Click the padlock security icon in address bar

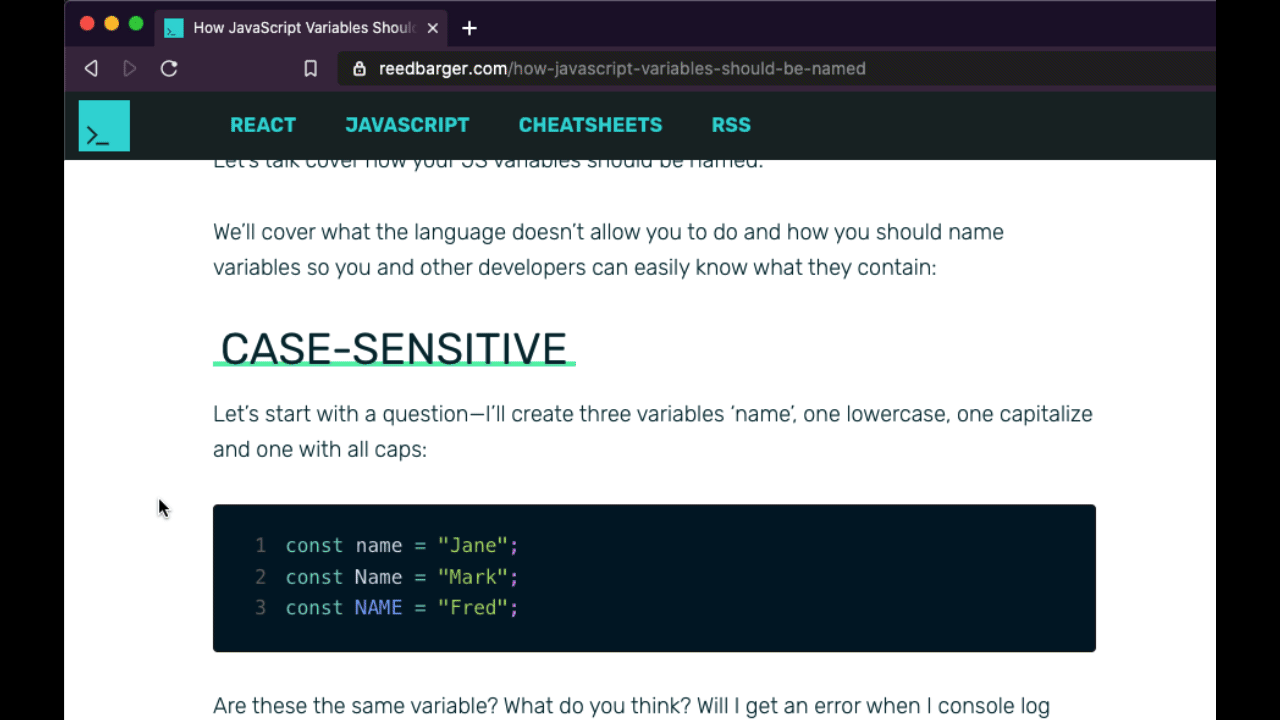359,68
